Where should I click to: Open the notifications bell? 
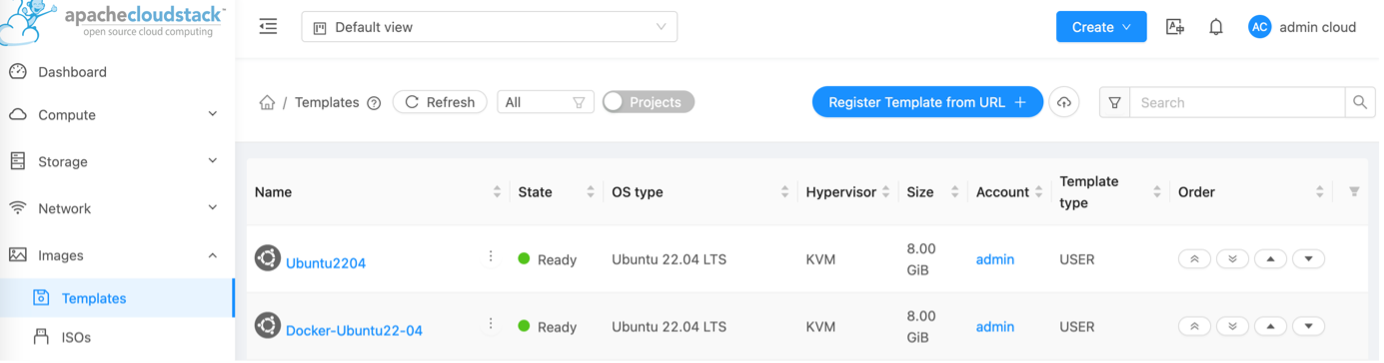coord(1216,27)
